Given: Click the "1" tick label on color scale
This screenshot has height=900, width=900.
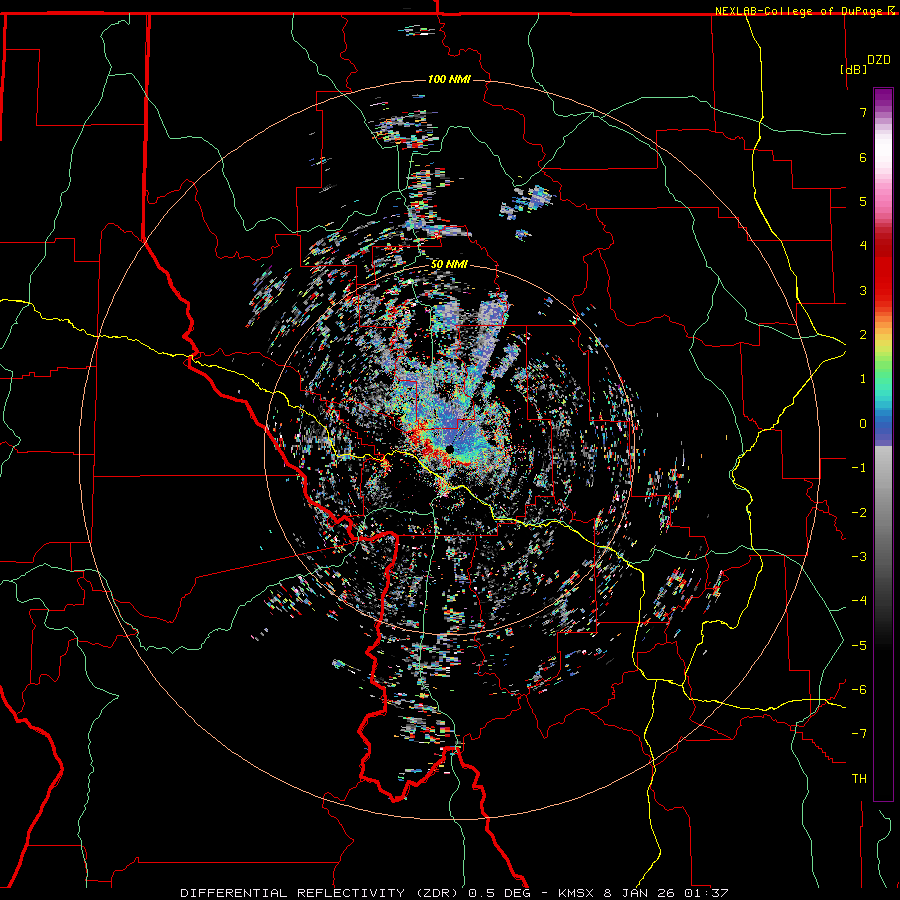Looking at the screenshot, I should [863, 379].
